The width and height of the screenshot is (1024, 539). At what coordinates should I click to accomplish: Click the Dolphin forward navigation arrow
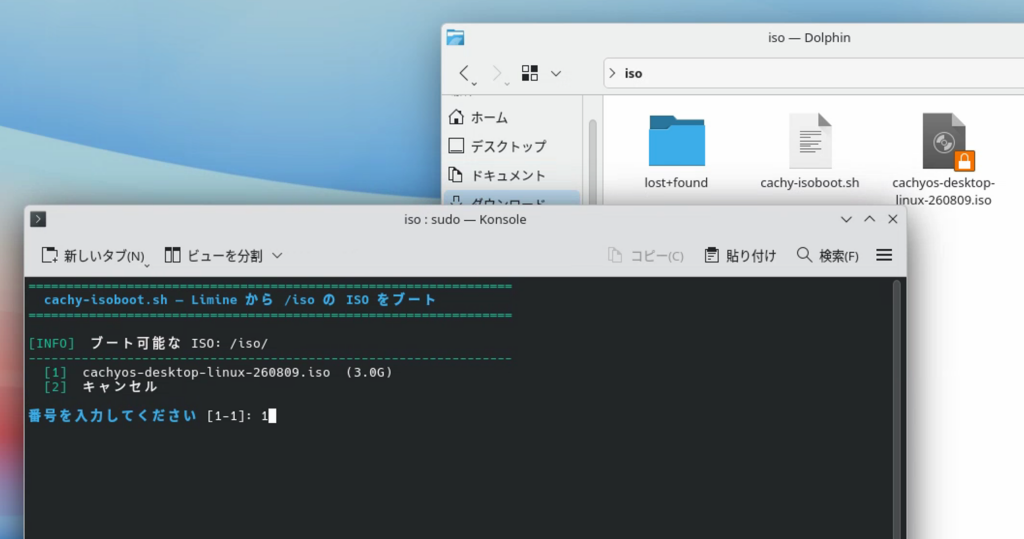point(496,73)
